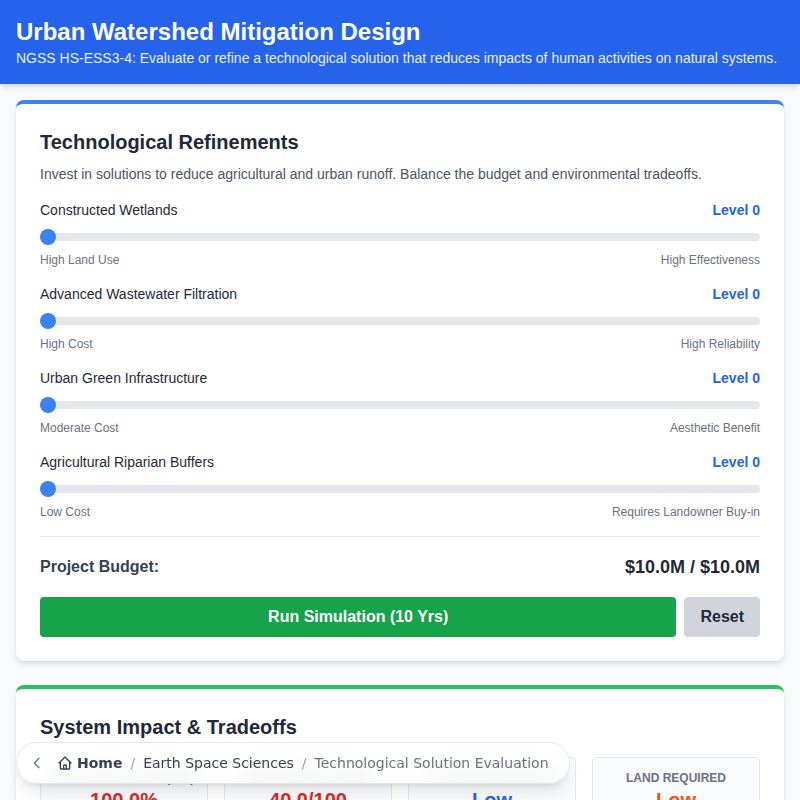
Task: Select the Land Required Low metric card
Action: point(675,785)
